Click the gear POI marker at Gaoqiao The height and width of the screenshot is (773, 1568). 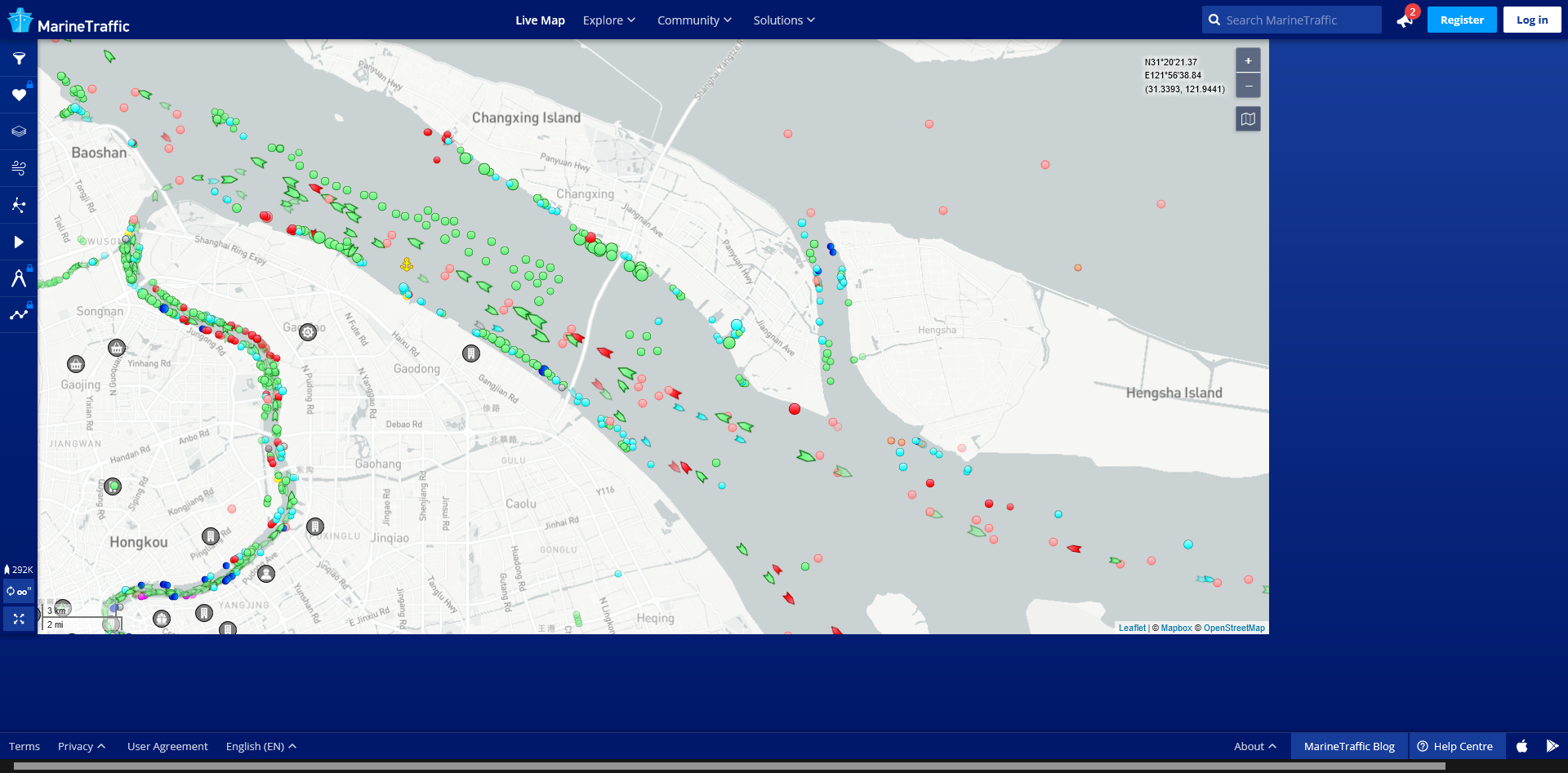[x=308, y=331]
